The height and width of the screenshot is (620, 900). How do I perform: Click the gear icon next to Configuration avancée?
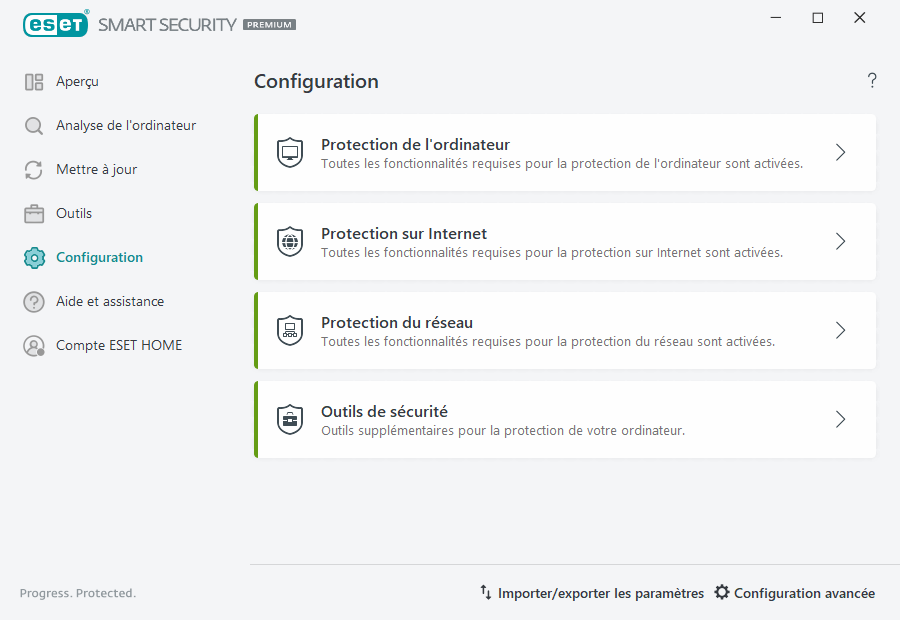(x=722, y=592)
